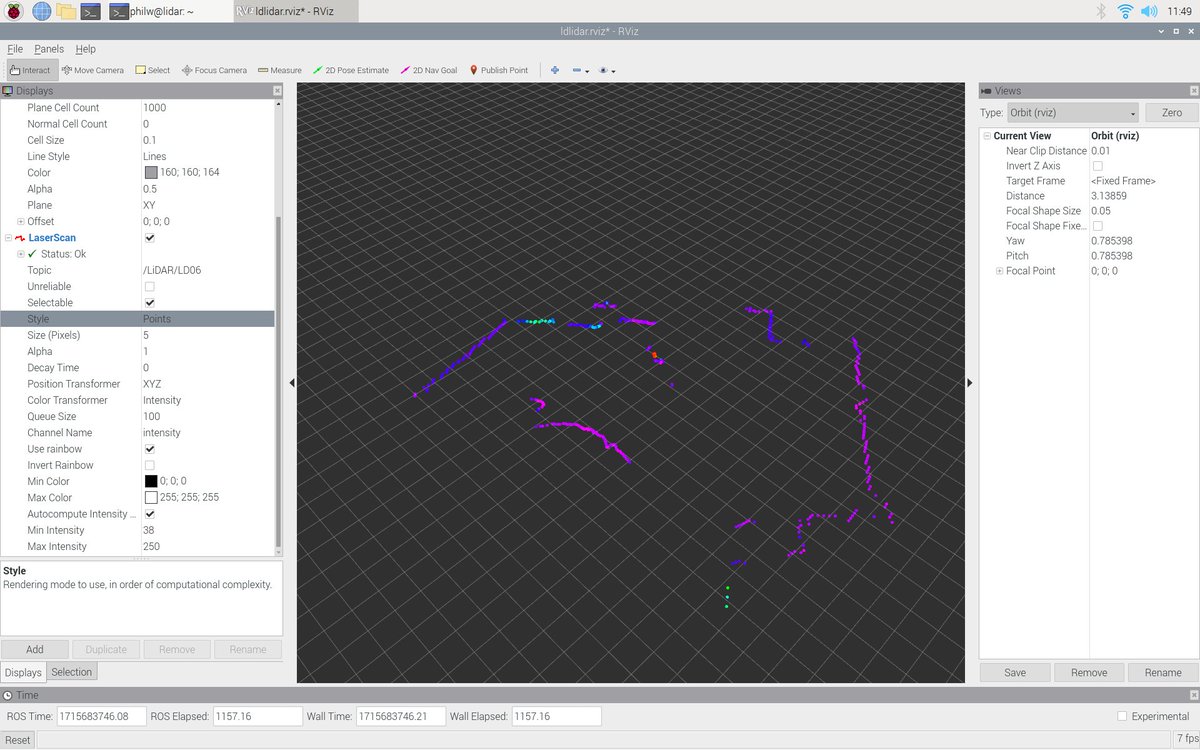
Task: Click the Reset button
Action: click(18, 740)
